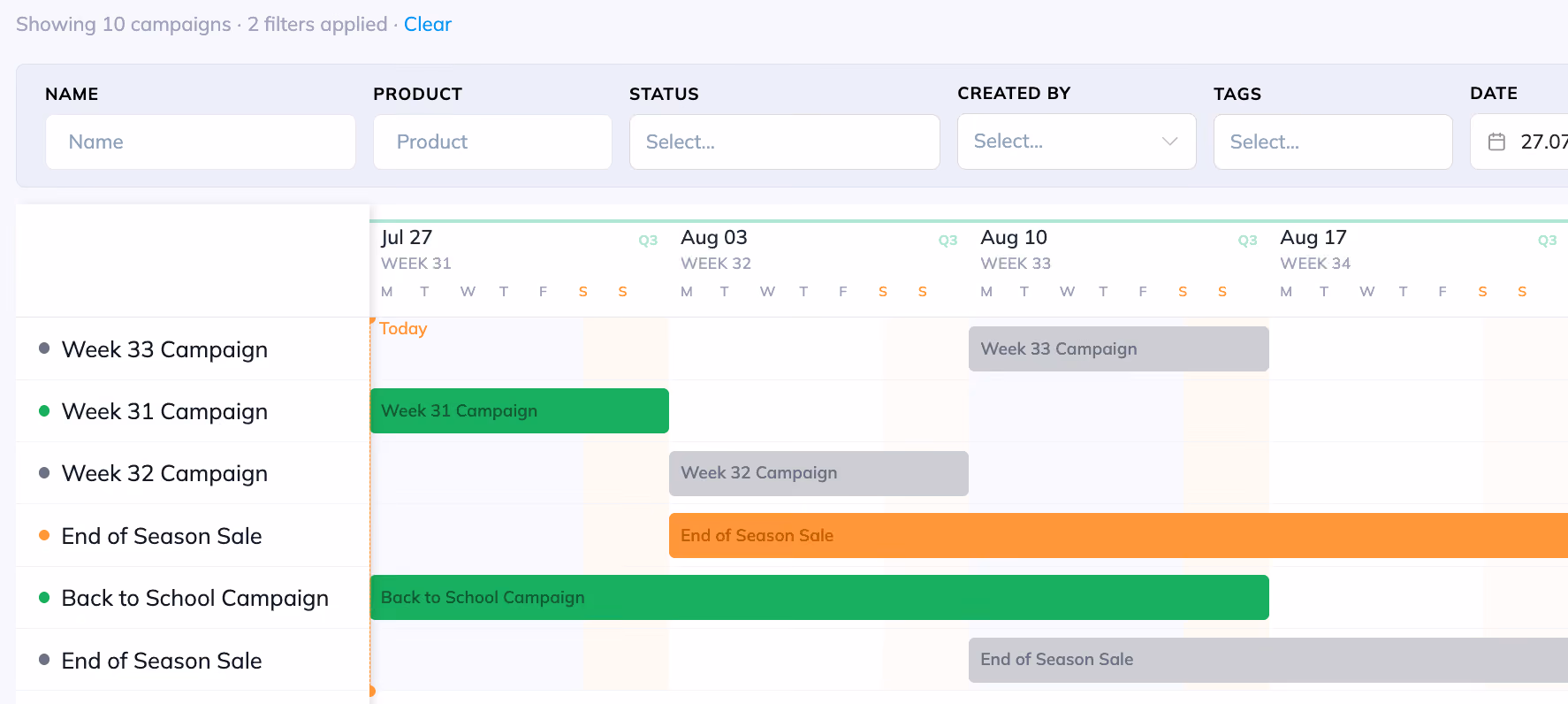Click the Aug 03 week header
The height and width of the screenshot is (704, 1568).
714,237
